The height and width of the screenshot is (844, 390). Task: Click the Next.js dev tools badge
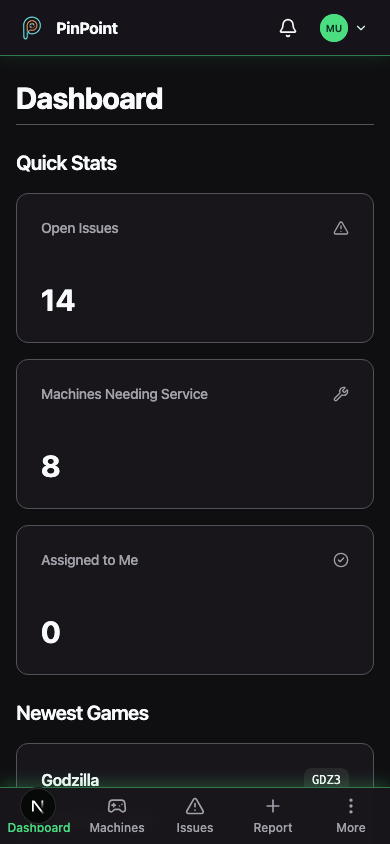click(38, 806)
